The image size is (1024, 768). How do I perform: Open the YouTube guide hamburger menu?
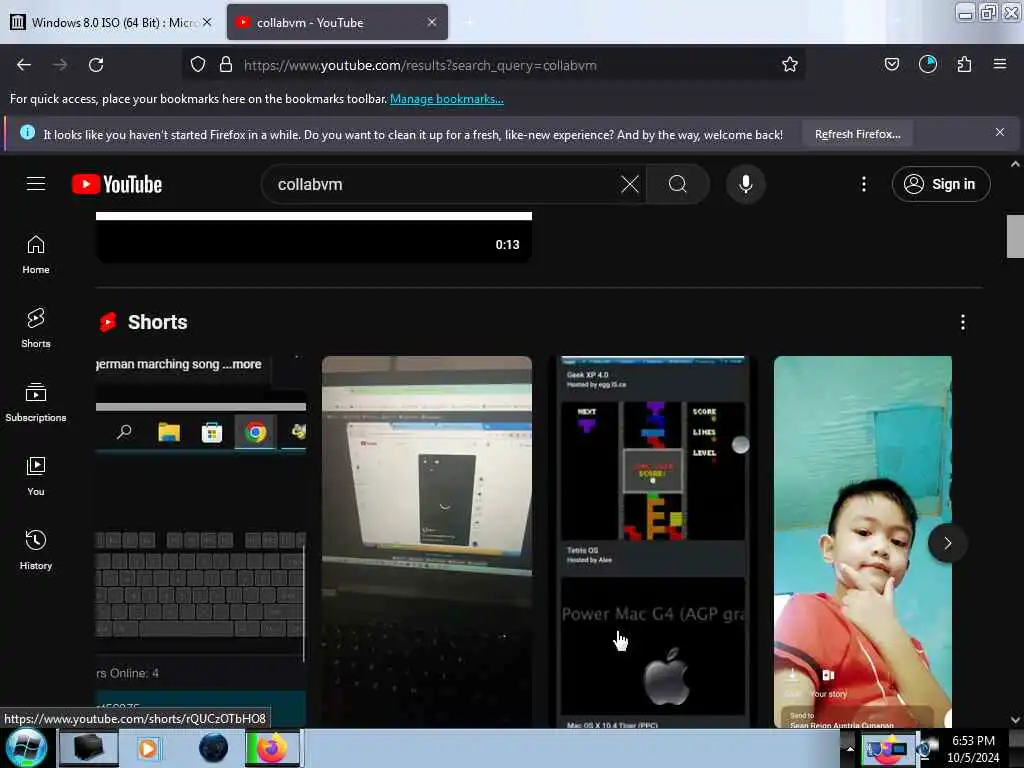tap(36, 184)
